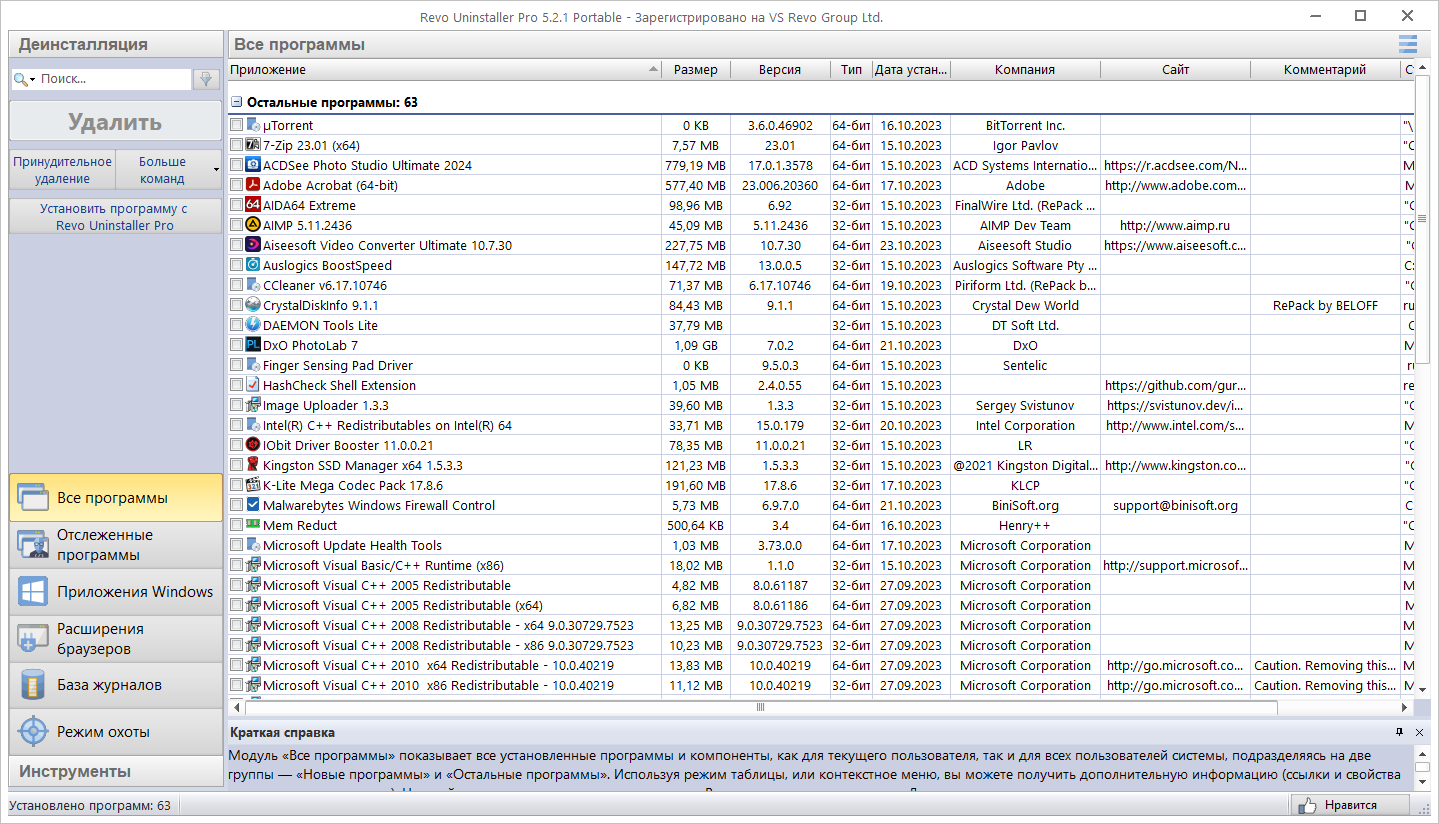Image resolution: width=1439 pixels, height=824 pixels.
Task: Click the Kingston SSD Manager icon
Action: 253,466
